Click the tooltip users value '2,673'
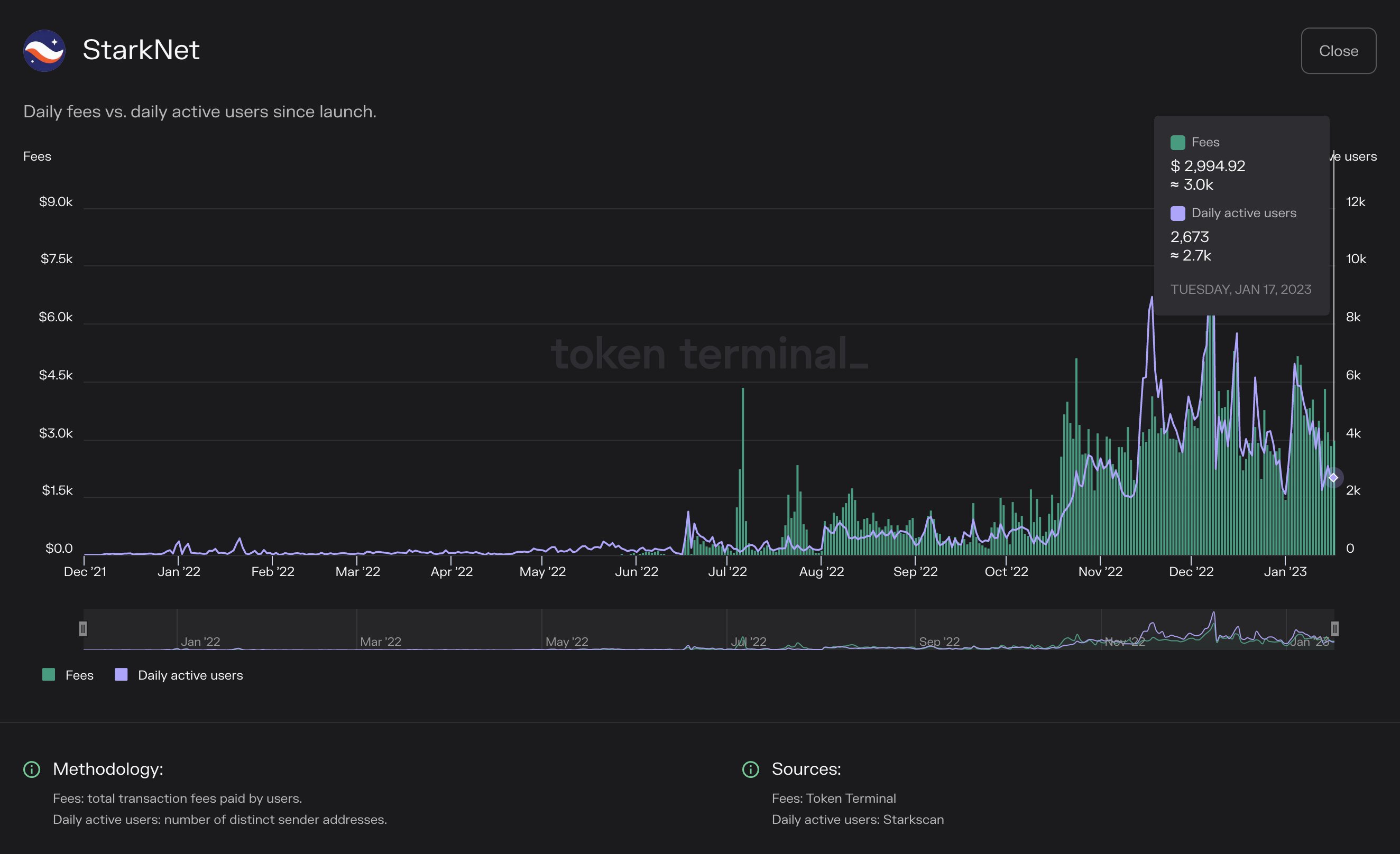The width and height of the screenshot is (1400, 854). (x=1189, y=236)
